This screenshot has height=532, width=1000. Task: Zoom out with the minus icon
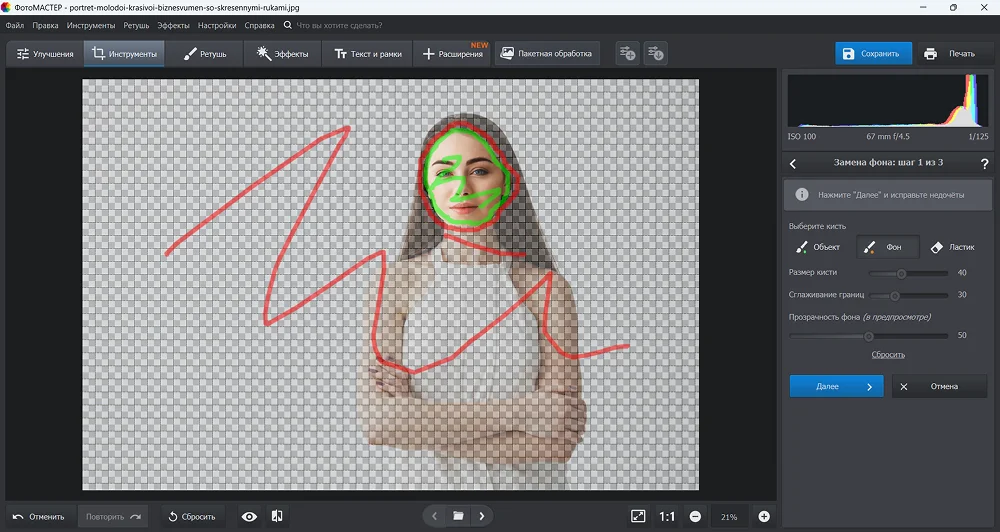tap(695, 516)
